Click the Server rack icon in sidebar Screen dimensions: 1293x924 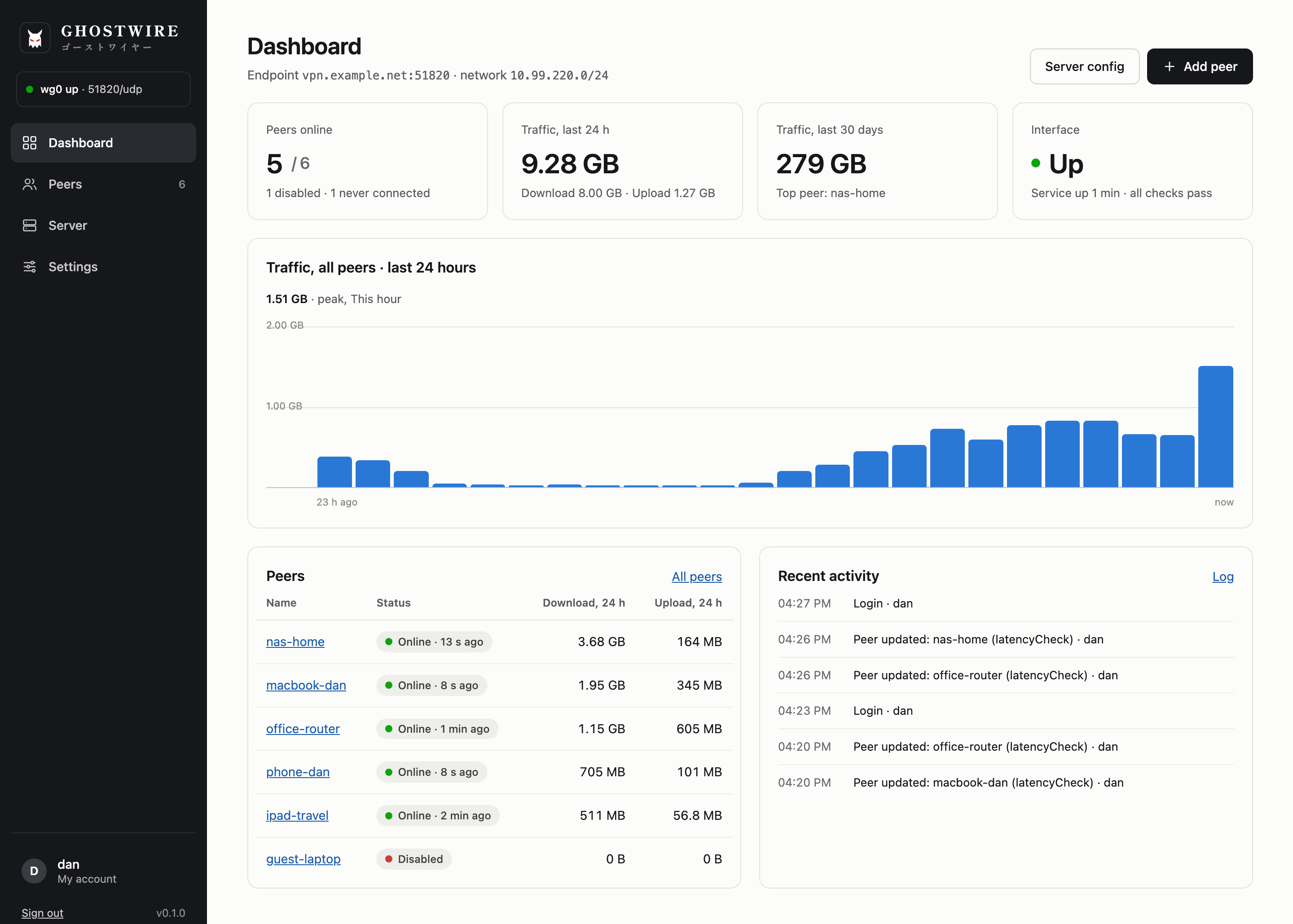pos(30,225)
